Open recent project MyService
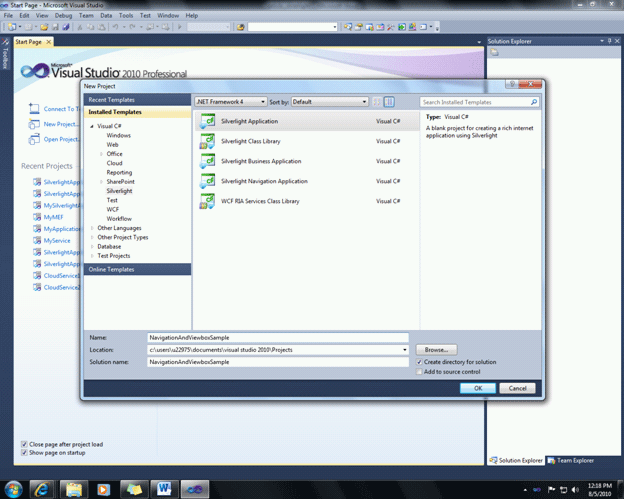This screenshot has height=499, width=624. point(57,241)
